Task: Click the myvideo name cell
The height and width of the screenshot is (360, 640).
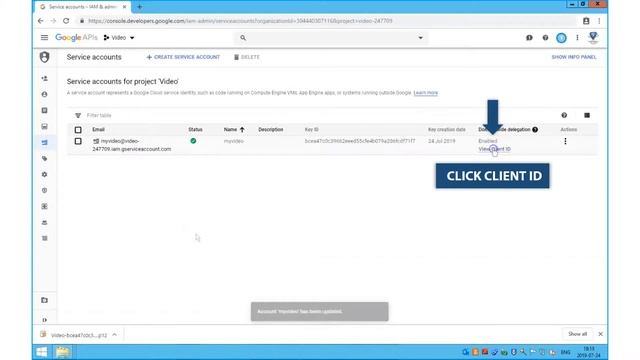Action: pyautogui.click(x=233, y=141)
